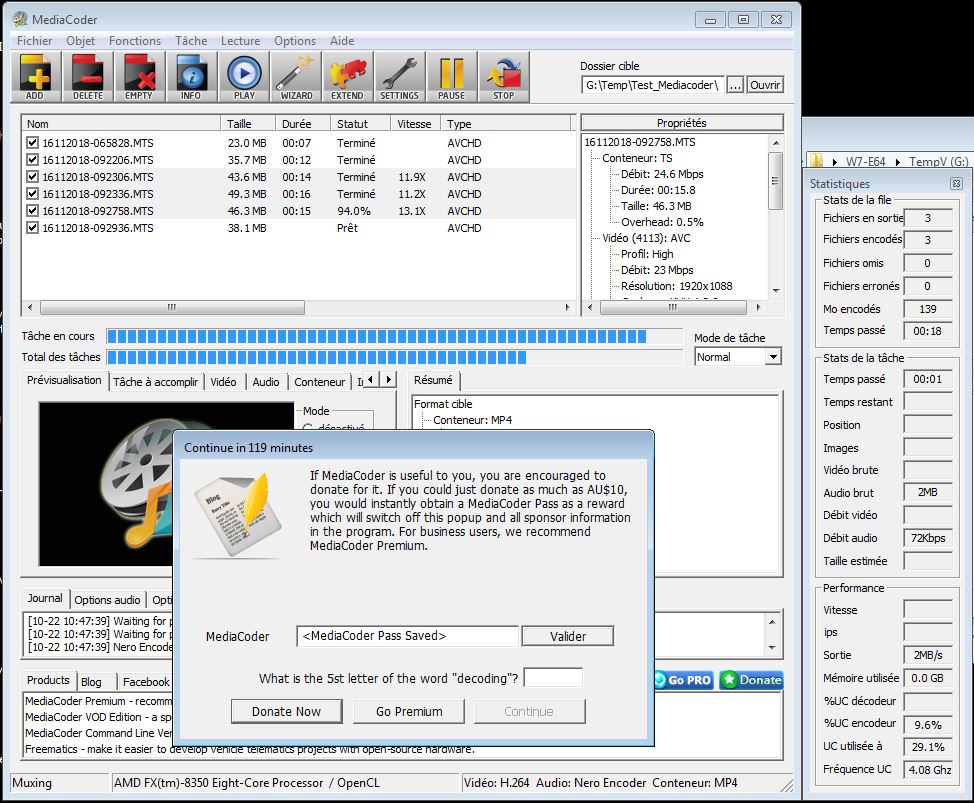Uncheck file 16112018-092336.MTS

point(32,194)
